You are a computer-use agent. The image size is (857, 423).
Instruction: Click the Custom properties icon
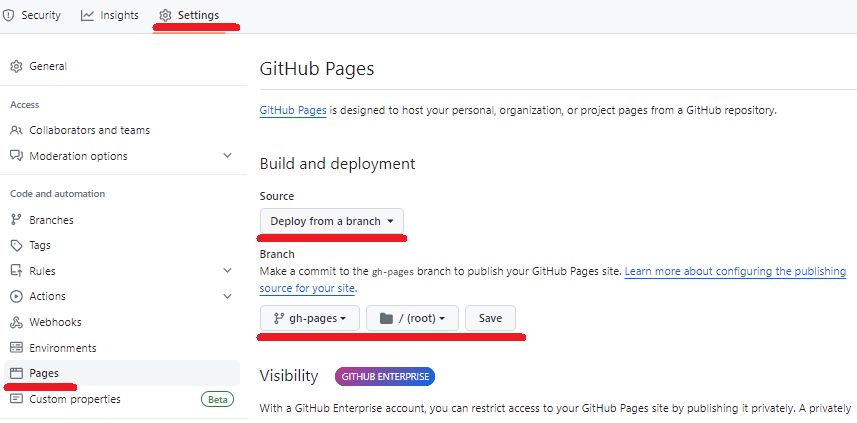pyautogui.click(x=16, y=399)
